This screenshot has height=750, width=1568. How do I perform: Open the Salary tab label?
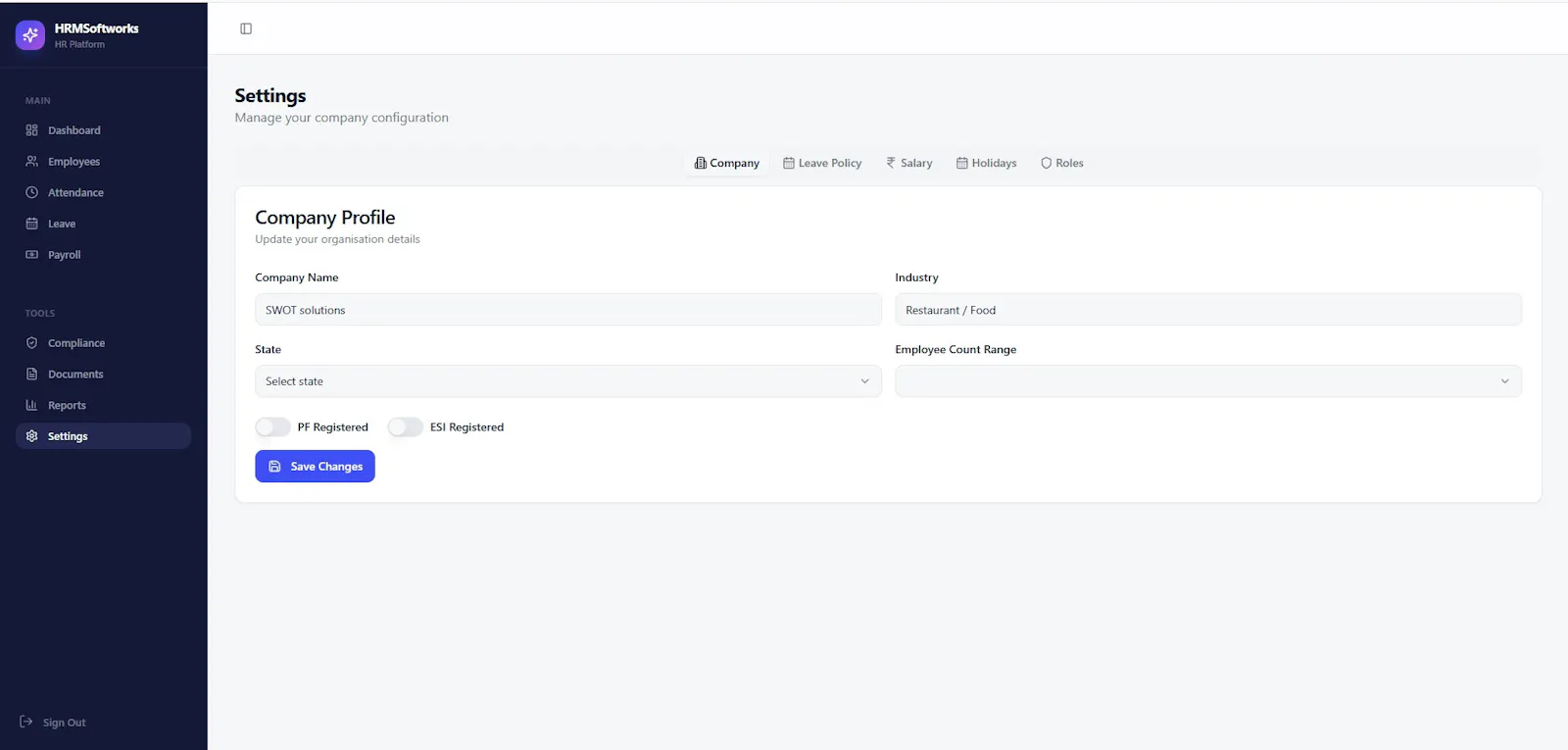click(916, 163)
